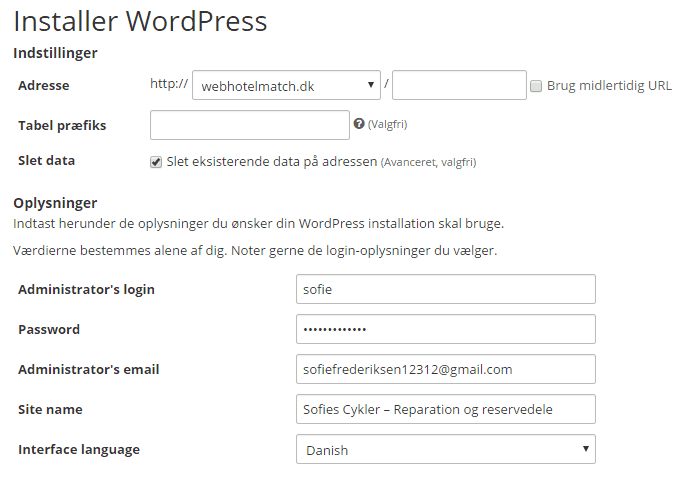685x492 pixels.
Task: Click the Site name label
Action: coord(50,409)
